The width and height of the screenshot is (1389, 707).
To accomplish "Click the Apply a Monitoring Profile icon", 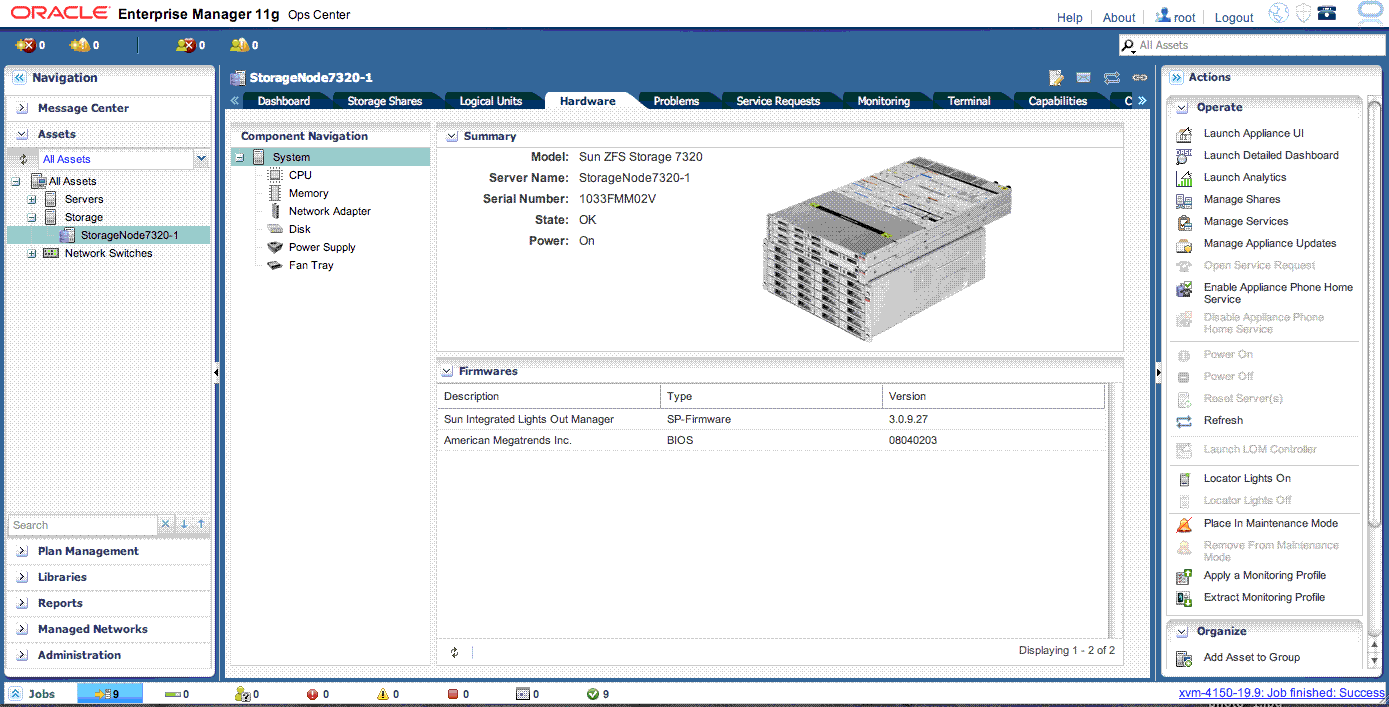I will (x=1184, y=576).
